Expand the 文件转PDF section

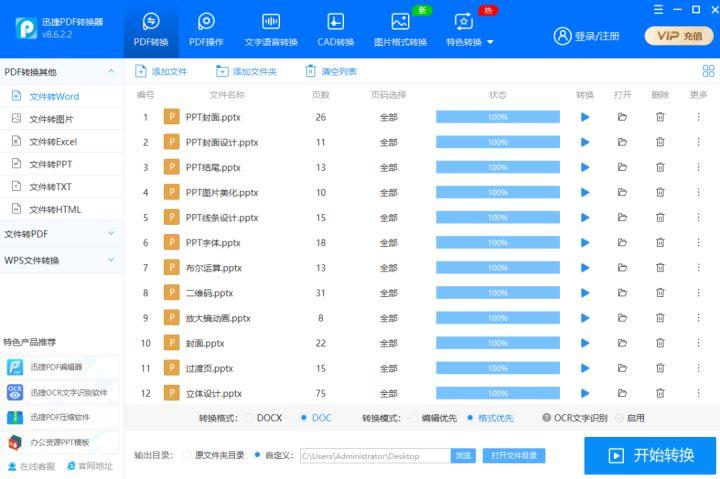(x=60, y=234)
